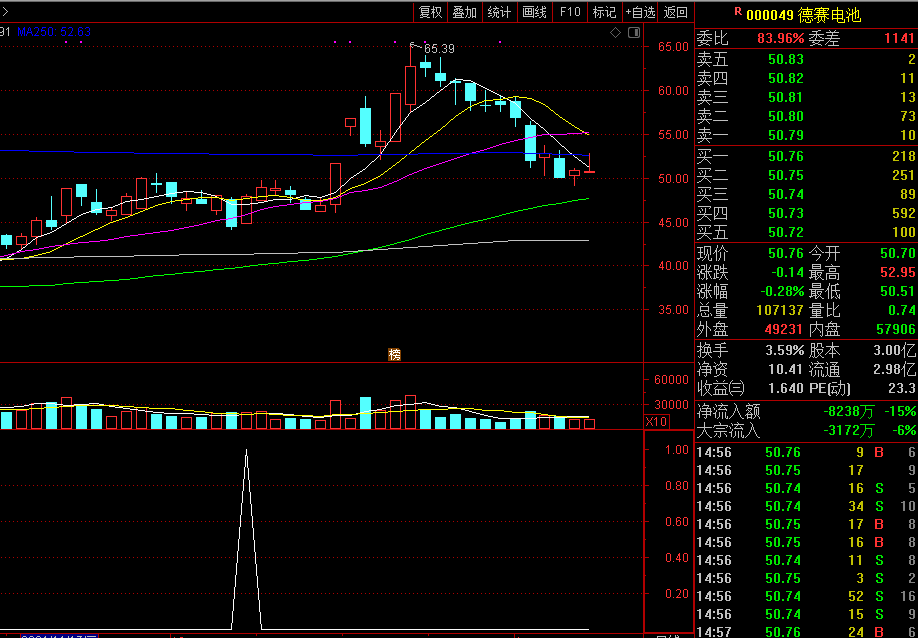Add stock with +自选 button

[x=640, y=12]
